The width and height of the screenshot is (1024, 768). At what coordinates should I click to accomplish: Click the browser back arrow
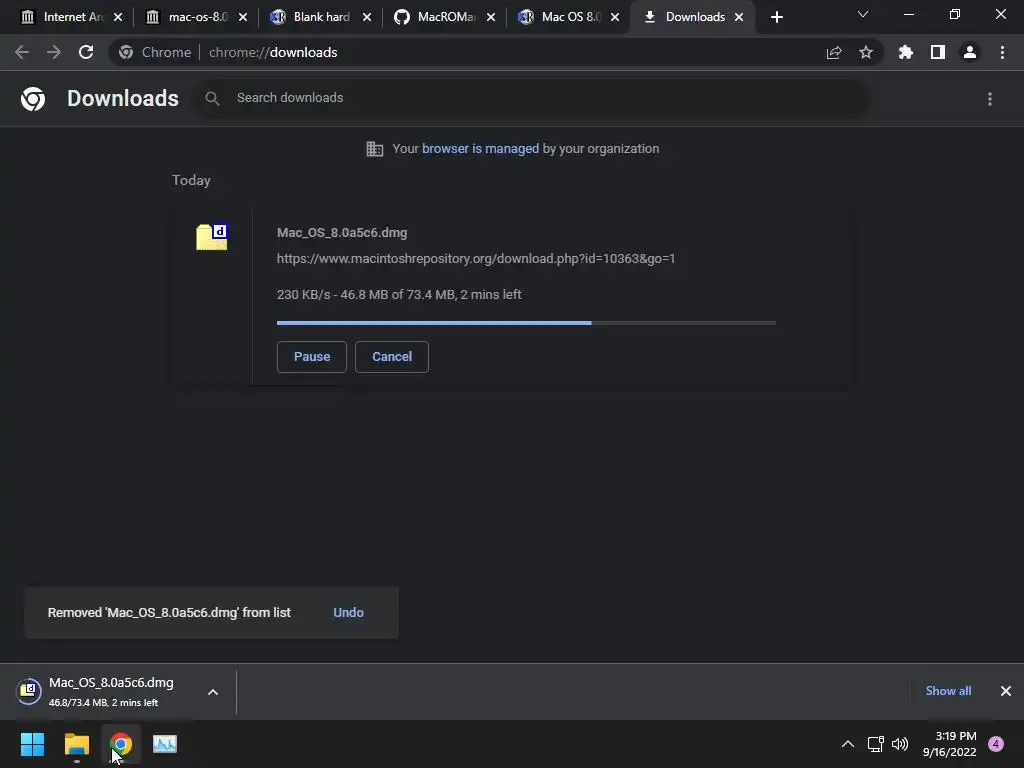pos(22,52)
